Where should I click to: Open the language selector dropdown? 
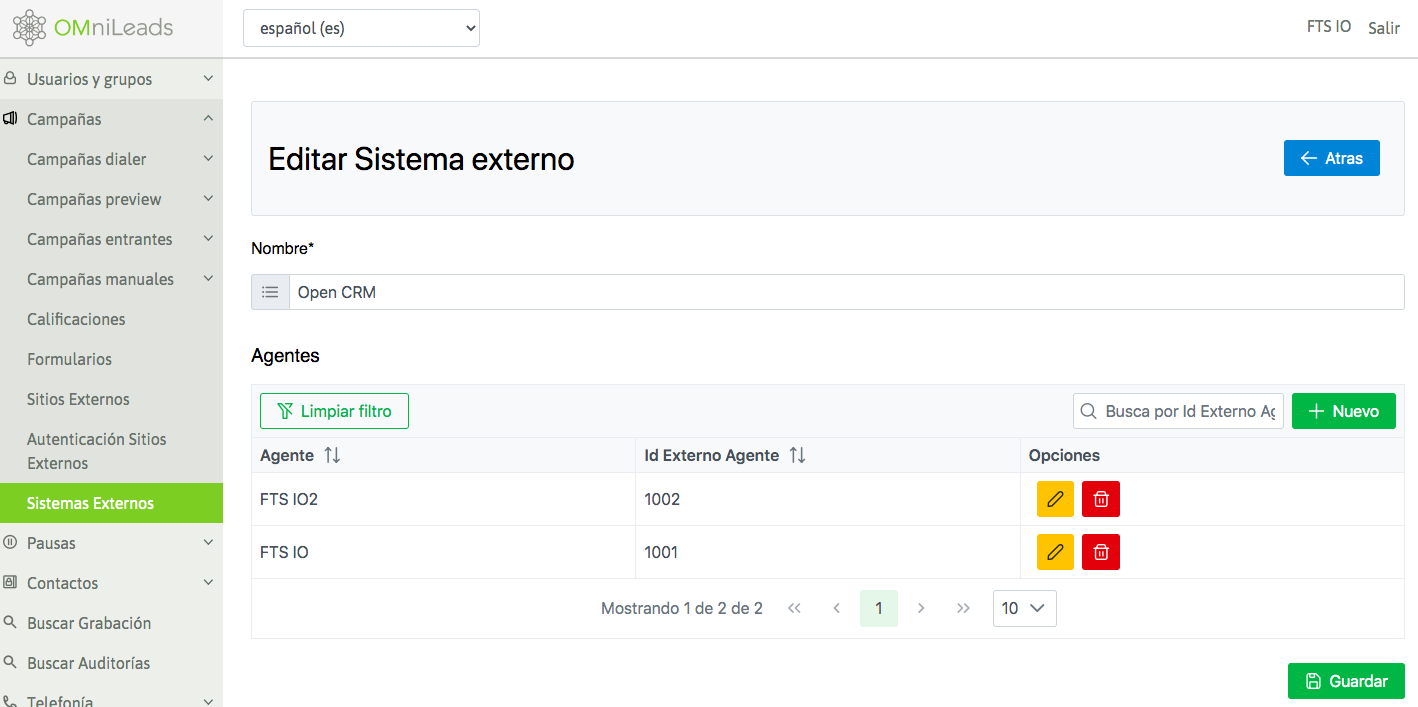point(361,28)
